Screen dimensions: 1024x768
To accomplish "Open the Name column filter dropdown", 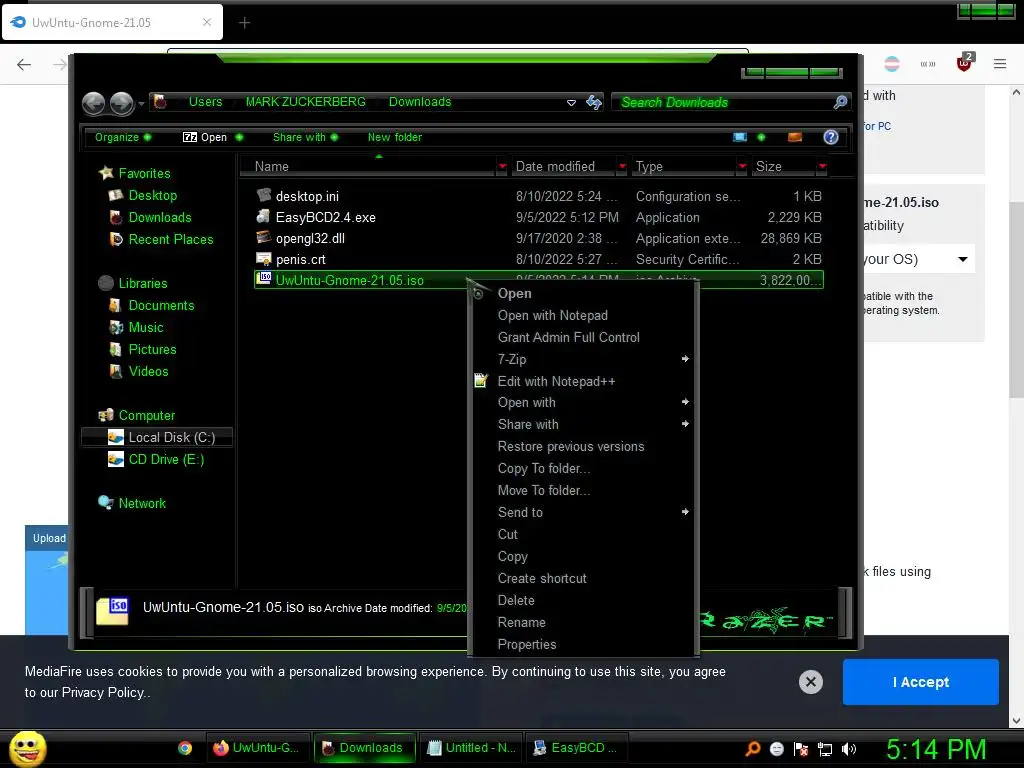I will 502,167.
